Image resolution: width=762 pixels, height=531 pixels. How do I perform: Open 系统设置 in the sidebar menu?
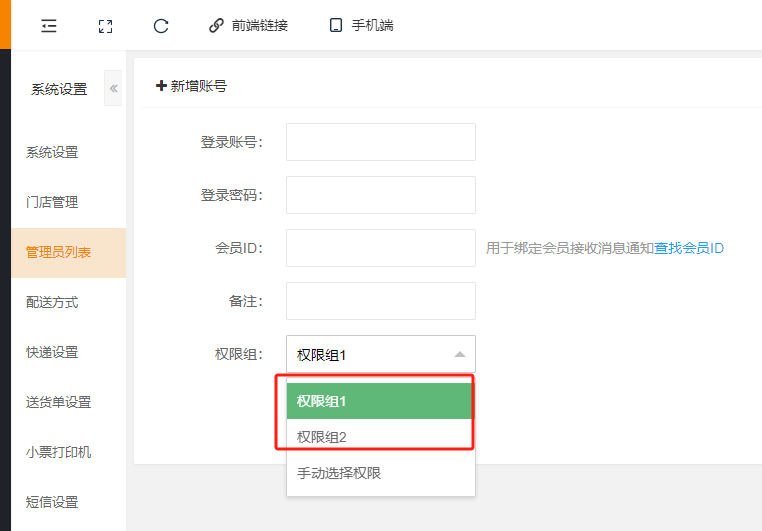52,152
